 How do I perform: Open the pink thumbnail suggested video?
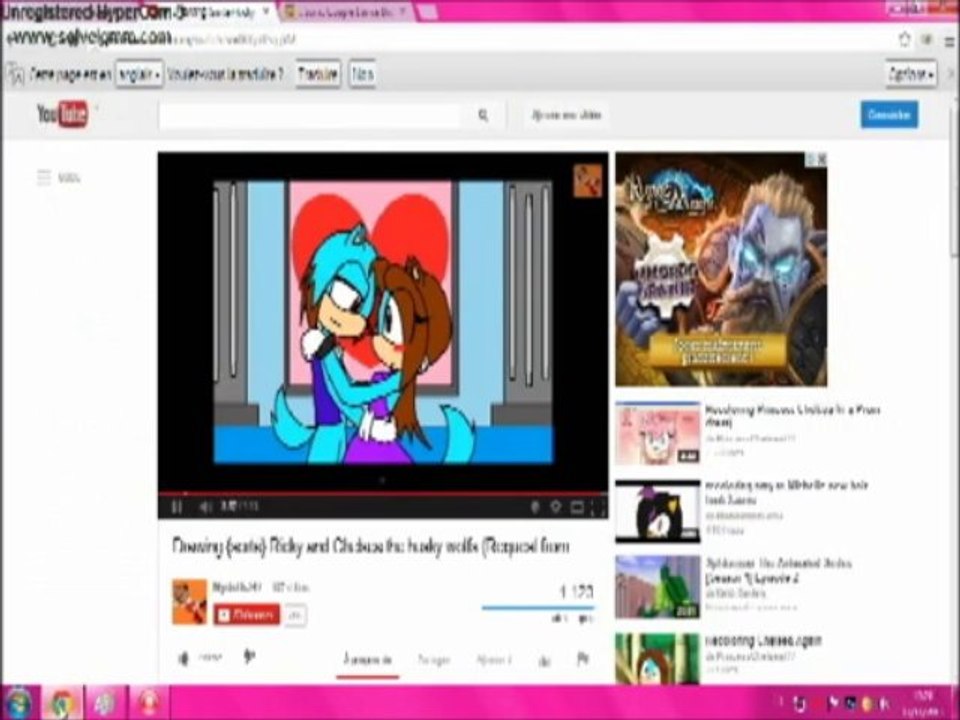coord(658,434)
